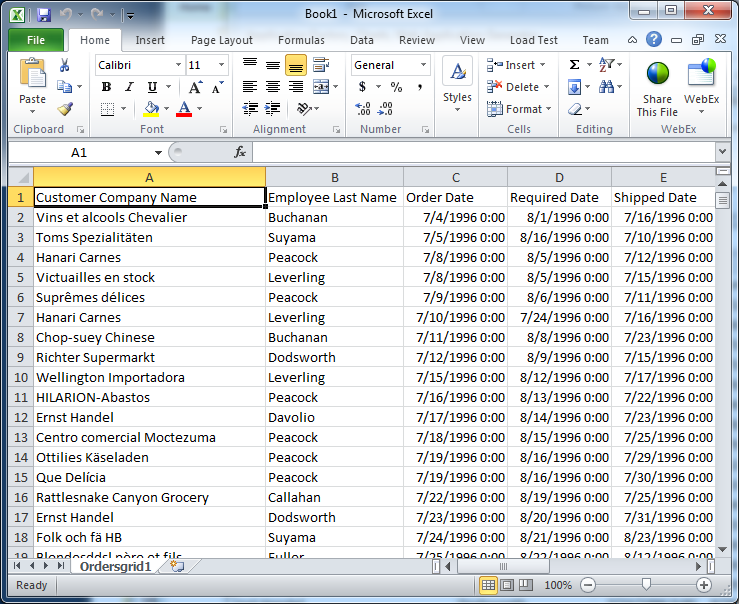Switch to Page Layout view in status bar
This screenshot has height=604, width=739.
(507, 585)
